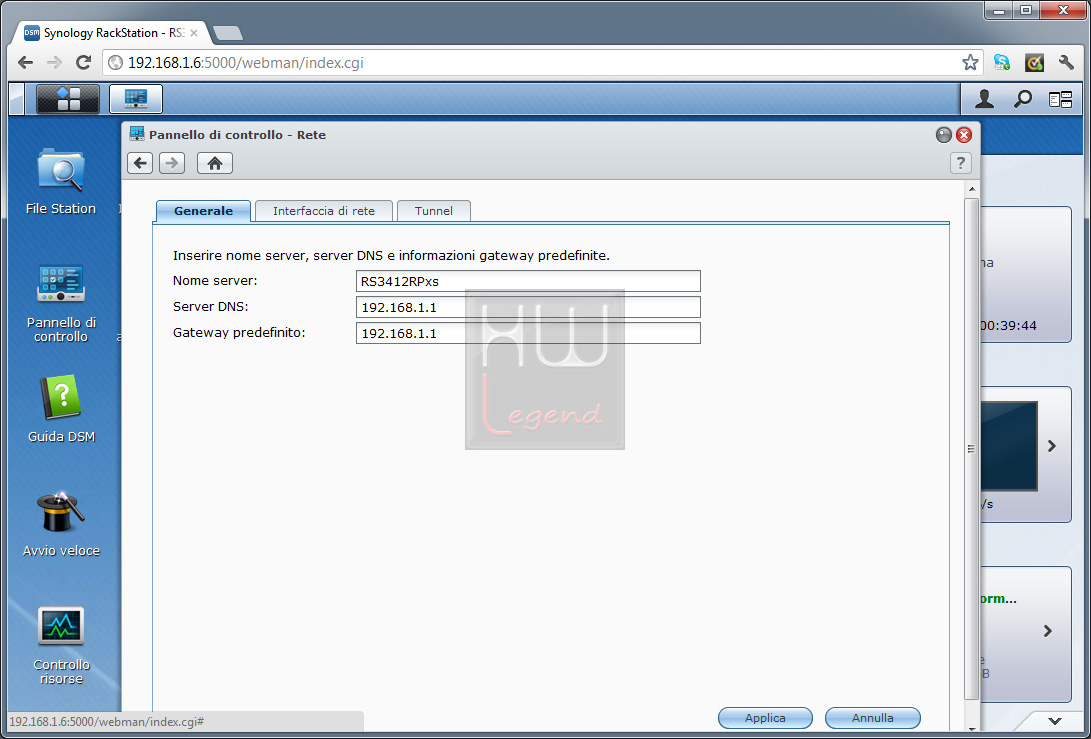Open the user options icon
Screen dimensions: 1091x739
984,100
